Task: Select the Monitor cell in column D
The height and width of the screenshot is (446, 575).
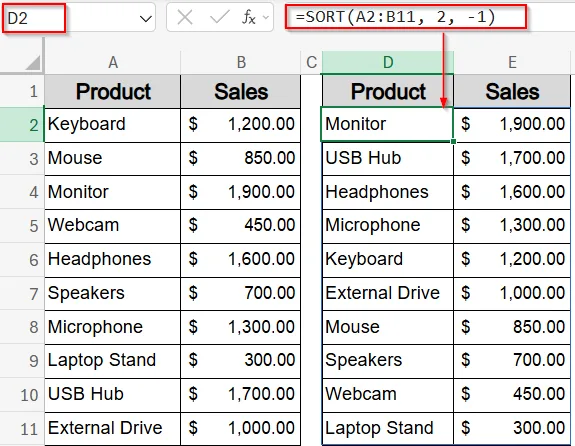Action: [387, 124]
